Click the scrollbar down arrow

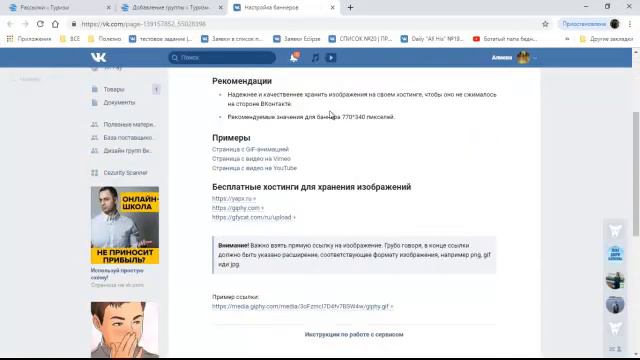point(636,354)
